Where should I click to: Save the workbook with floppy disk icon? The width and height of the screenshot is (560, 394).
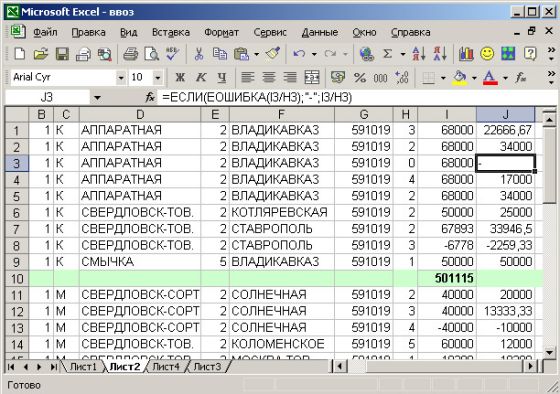tap(62, 54)
